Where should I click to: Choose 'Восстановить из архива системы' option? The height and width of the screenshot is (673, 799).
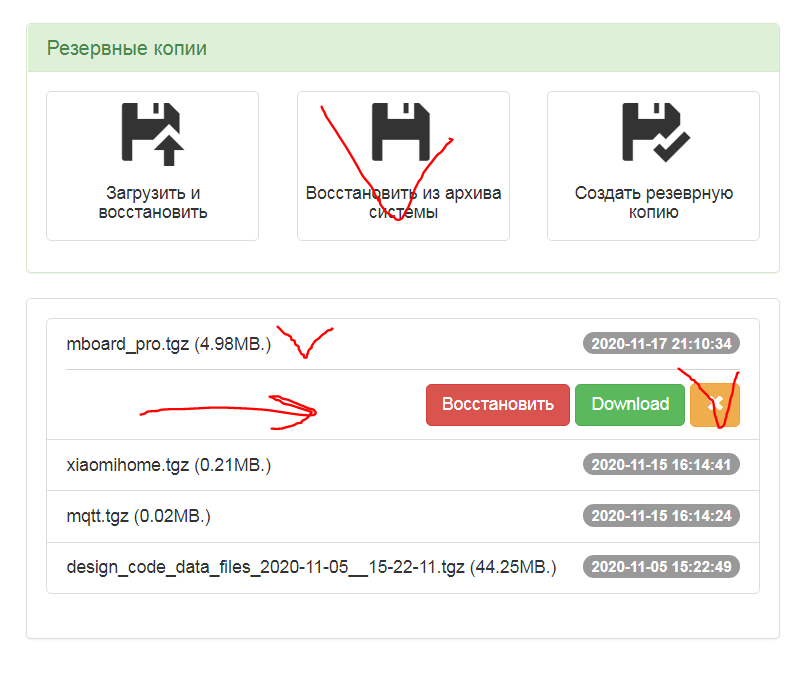pos(403,202)
